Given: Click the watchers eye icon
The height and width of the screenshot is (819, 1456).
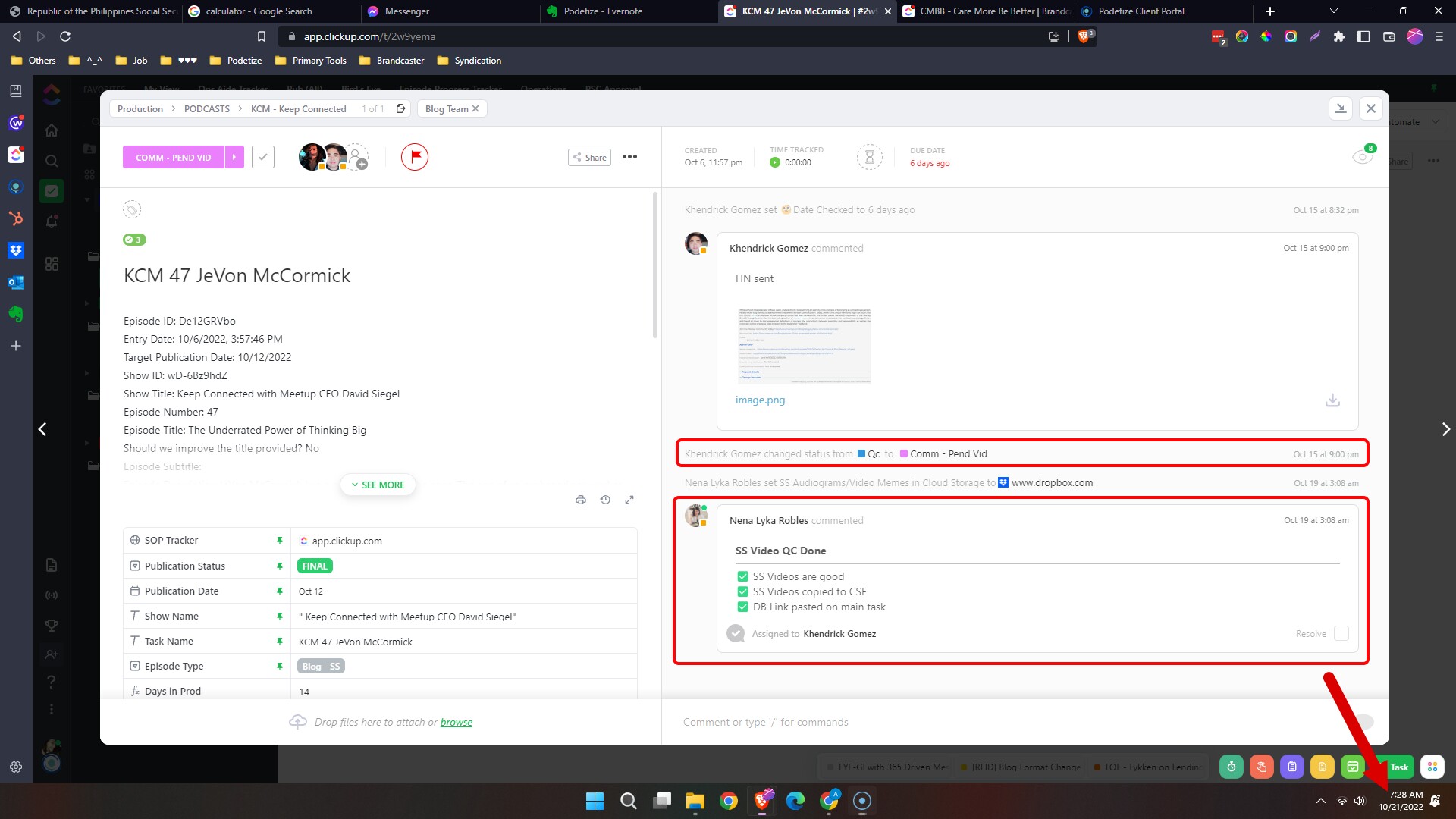Looking at the screenshot, I should click(x=1362, y=157).
